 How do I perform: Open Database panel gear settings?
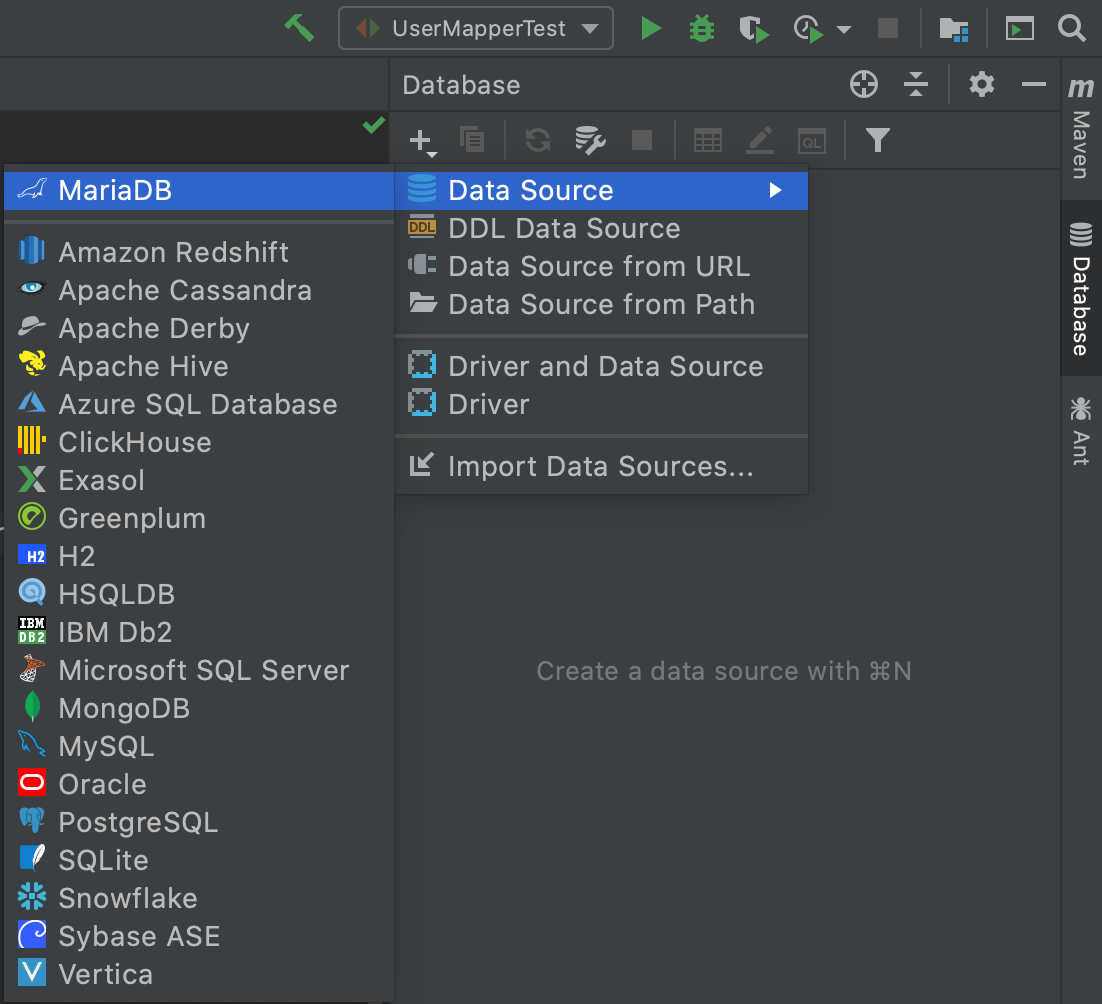coord(982,85)
